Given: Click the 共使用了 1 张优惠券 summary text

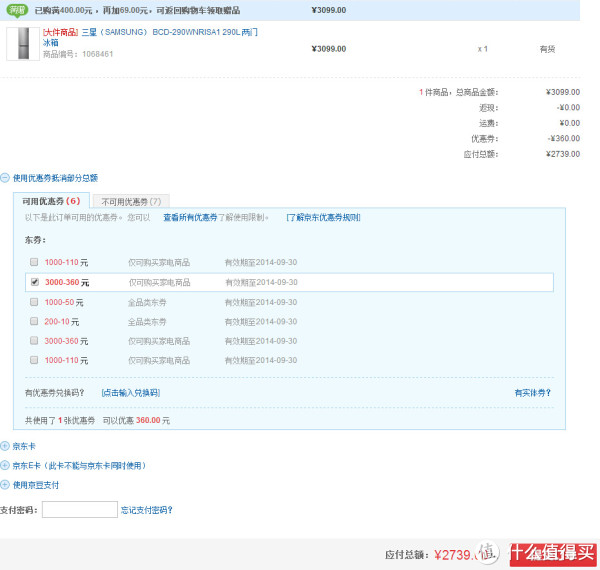Looking at the screenshot, I should 60,420.
